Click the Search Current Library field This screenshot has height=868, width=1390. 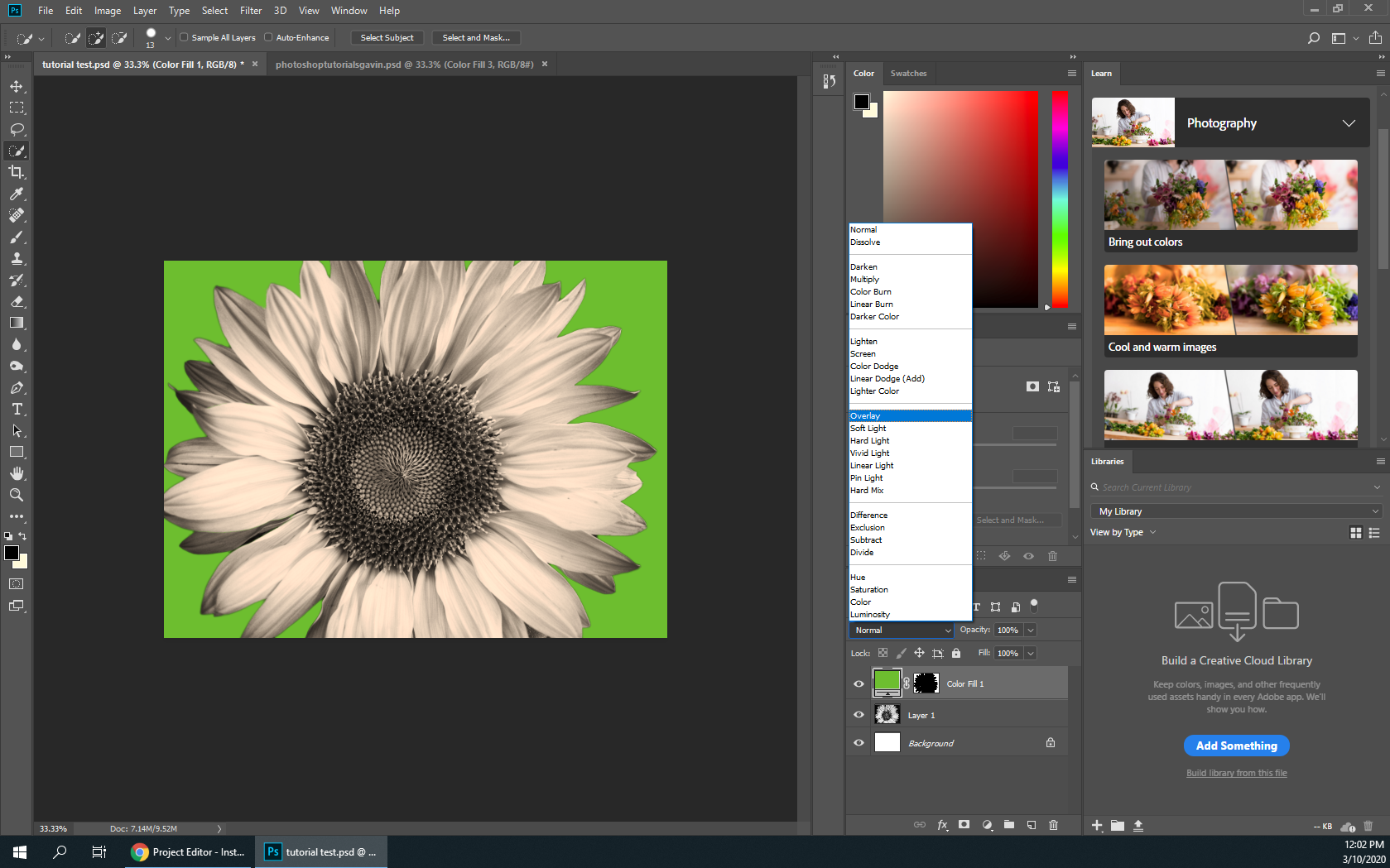[1238, 487]
